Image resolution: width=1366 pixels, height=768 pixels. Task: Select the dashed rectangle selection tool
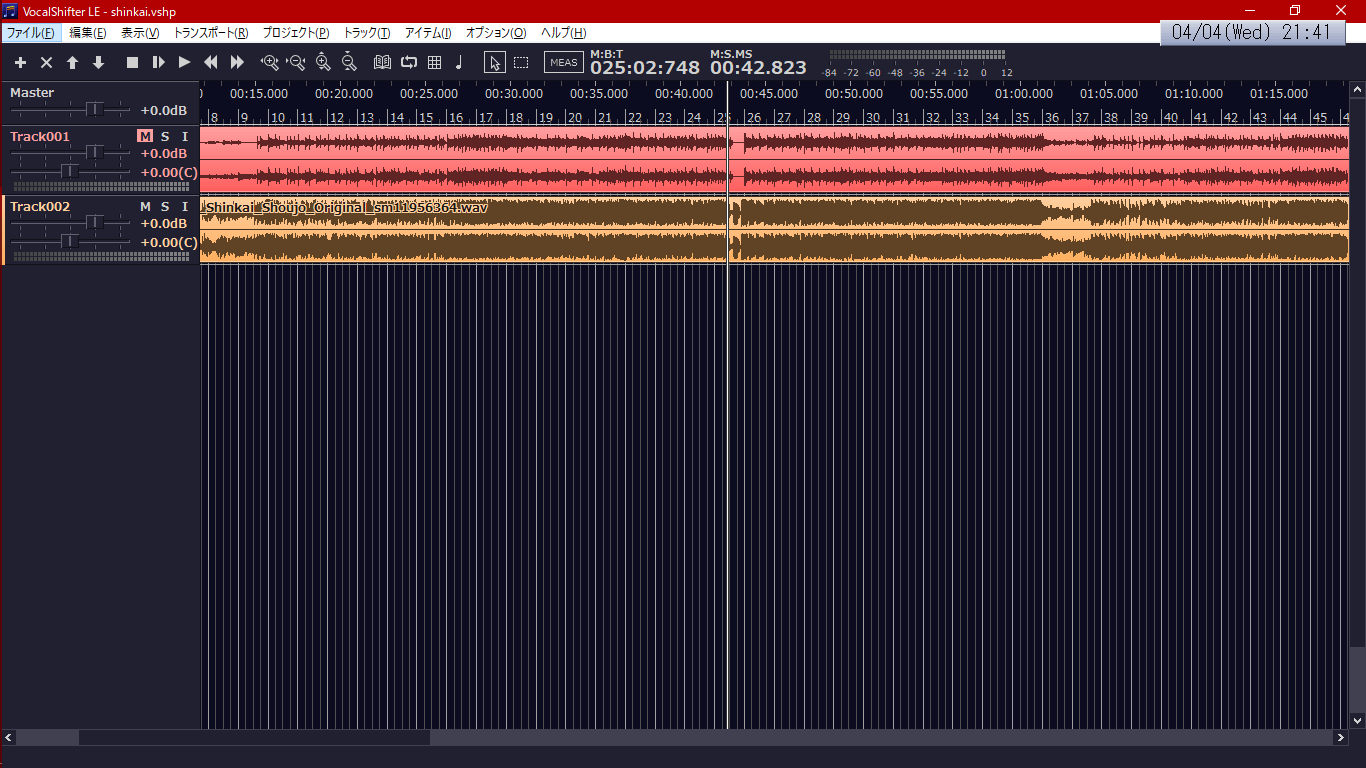pyautogui.click(x=521, y=62)
